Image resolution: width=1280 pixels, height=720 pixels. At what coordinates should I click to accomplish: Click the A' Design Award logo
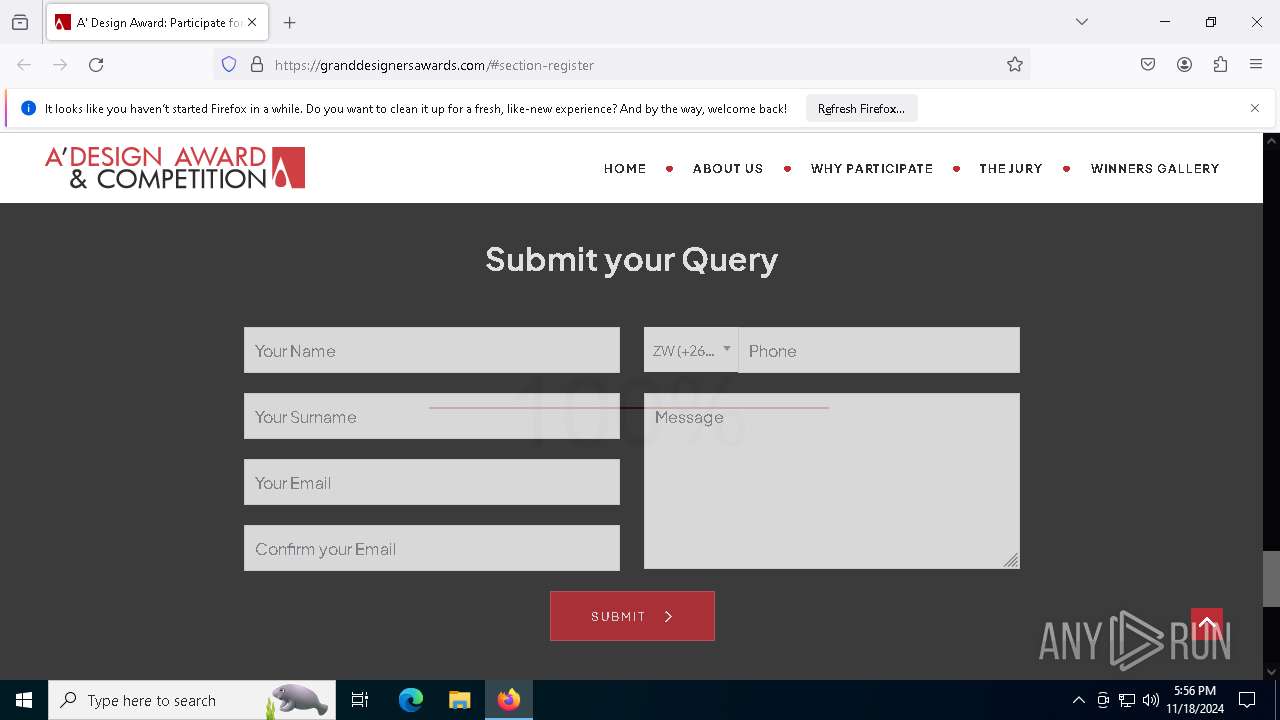175,168
